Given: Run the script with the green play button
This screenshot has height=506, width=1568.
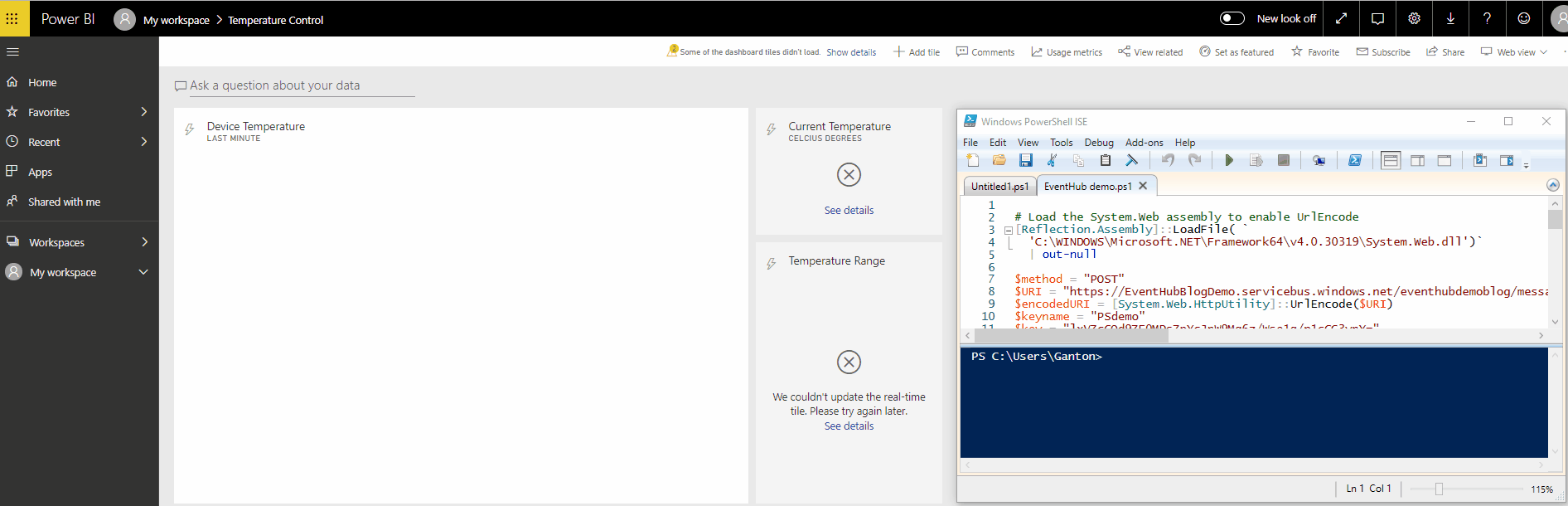Looking at the screenshot, I should pos(1229,160).
